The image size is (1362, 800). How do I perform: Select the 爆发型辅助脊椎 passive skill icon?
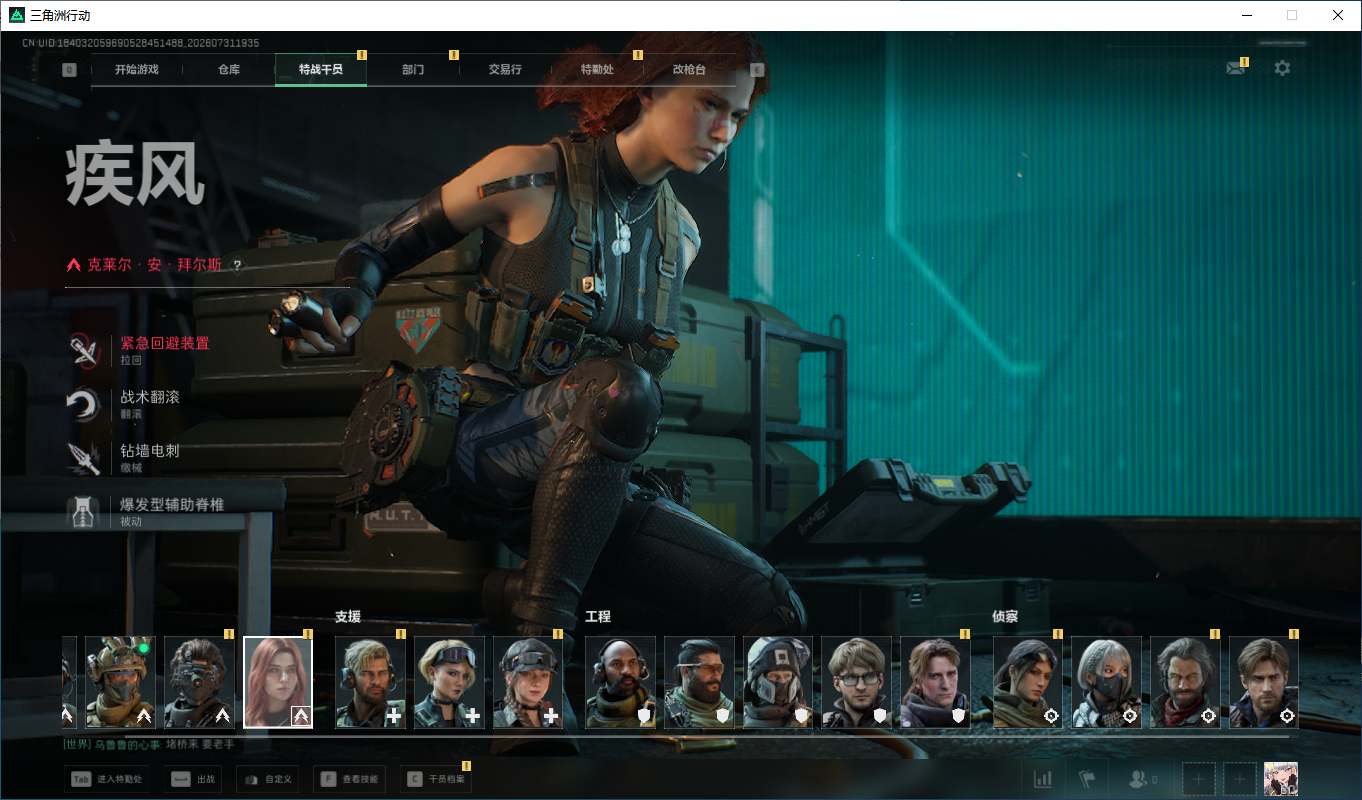click(x=82, y=511)
